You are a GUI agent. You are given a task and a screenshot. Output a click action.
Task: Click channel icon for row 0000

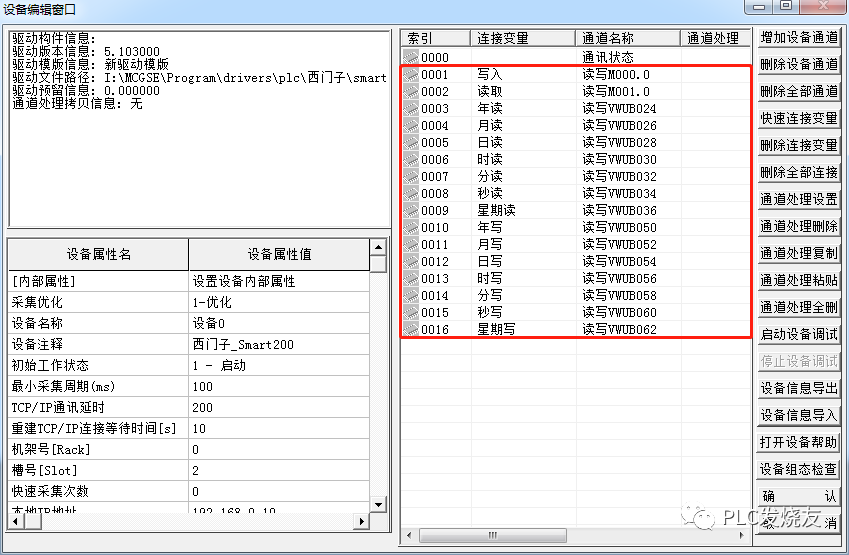tap(411, 57)
